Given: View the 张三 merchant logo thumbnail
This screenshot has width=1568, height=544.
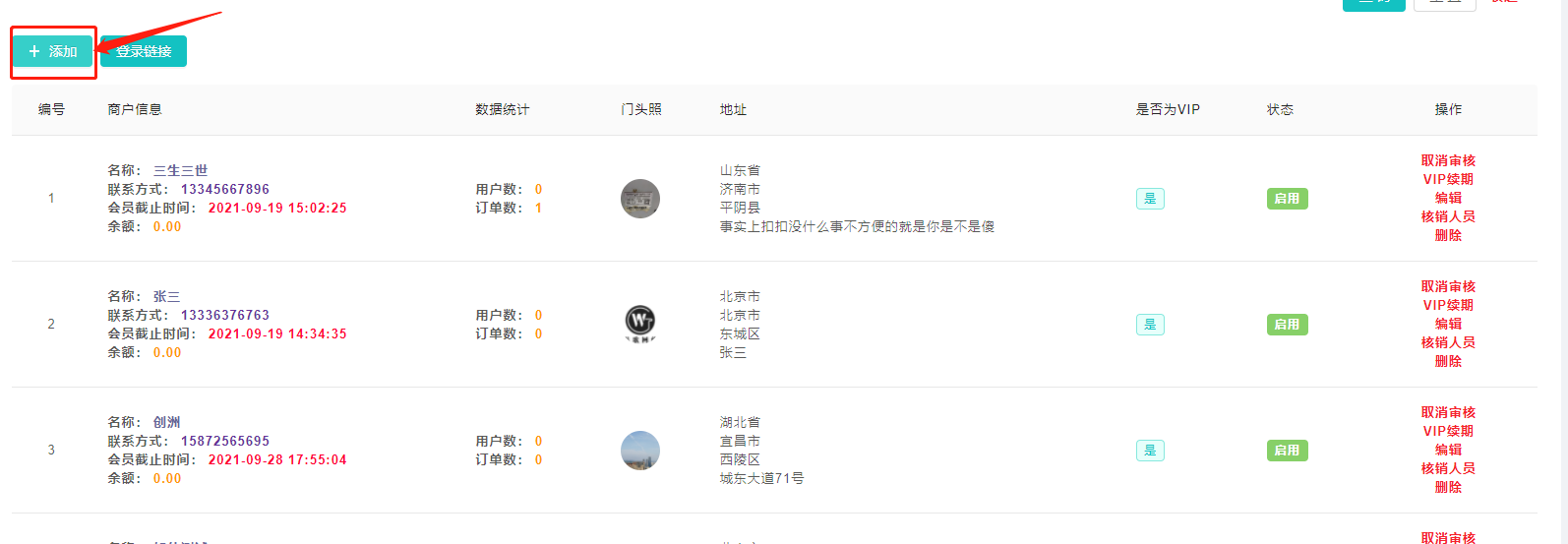Looking at the screenshot, I should [x=640, y=325].
